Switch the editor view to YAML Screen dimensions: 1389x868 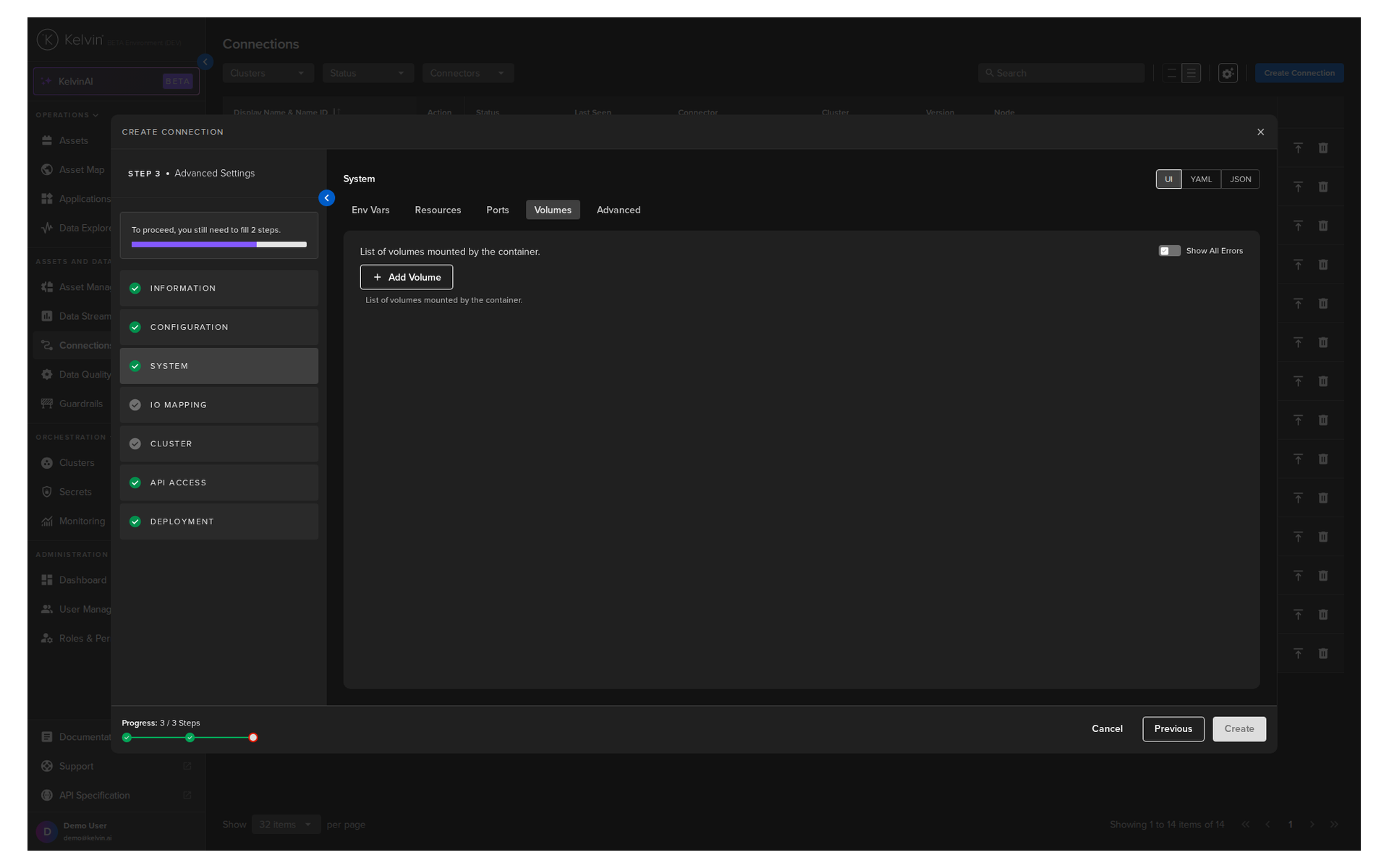pyautogui.click(x=1201, y=179)
